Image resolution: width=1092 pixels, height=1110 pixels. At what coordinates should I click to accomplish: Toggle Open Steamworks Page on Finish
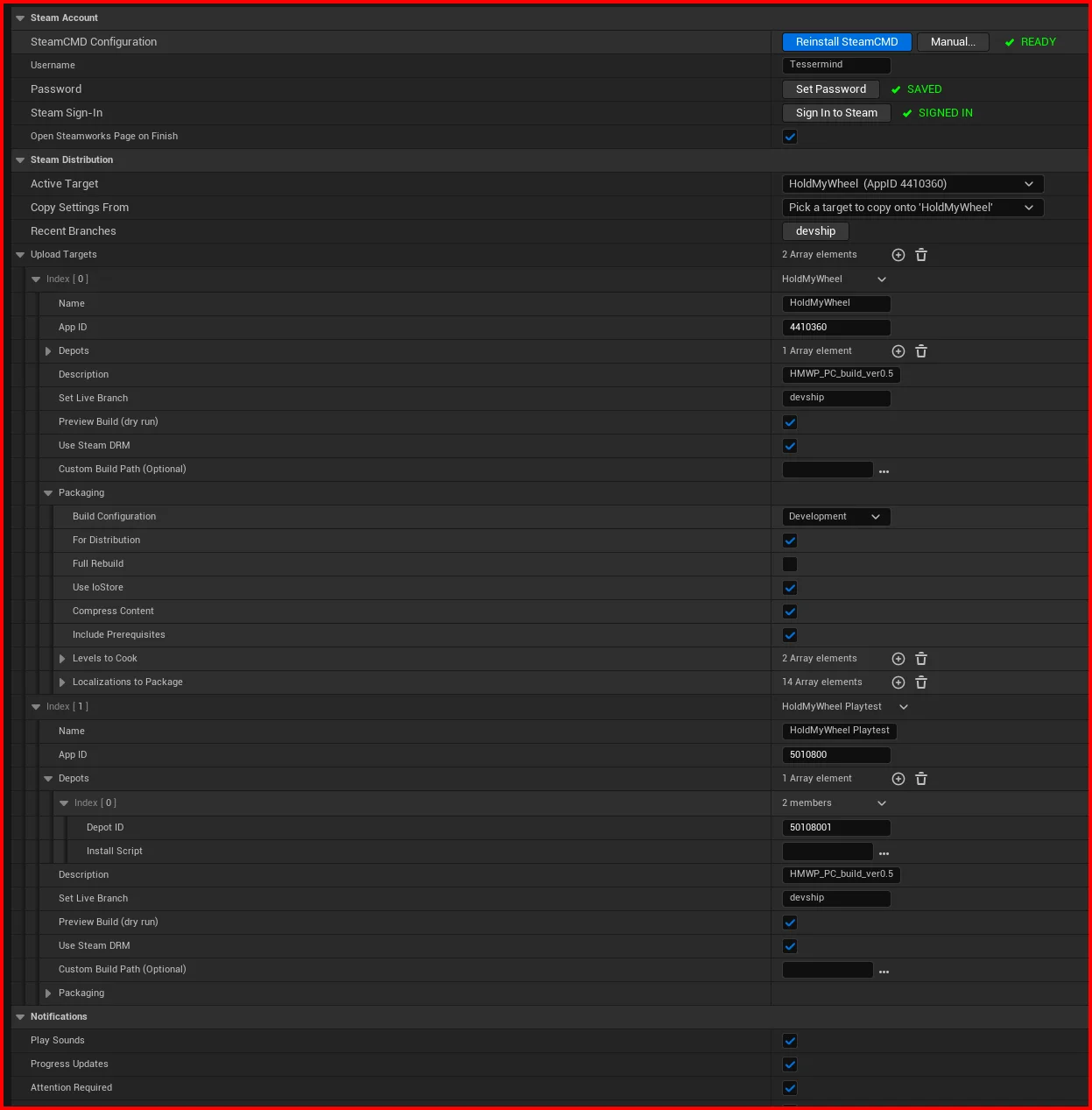(790, 137)
